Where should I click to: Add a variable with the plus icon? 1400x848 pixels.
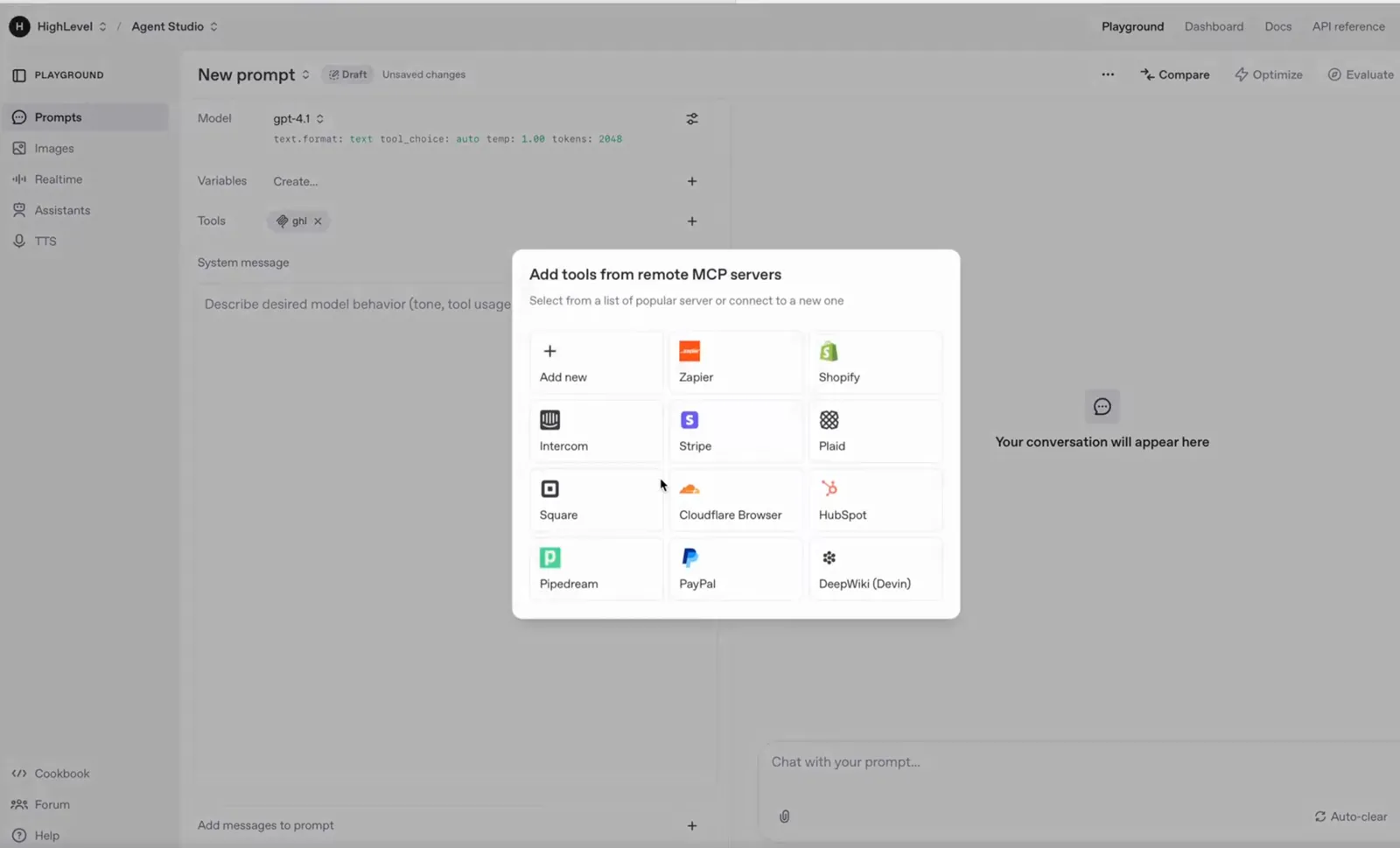692,181
